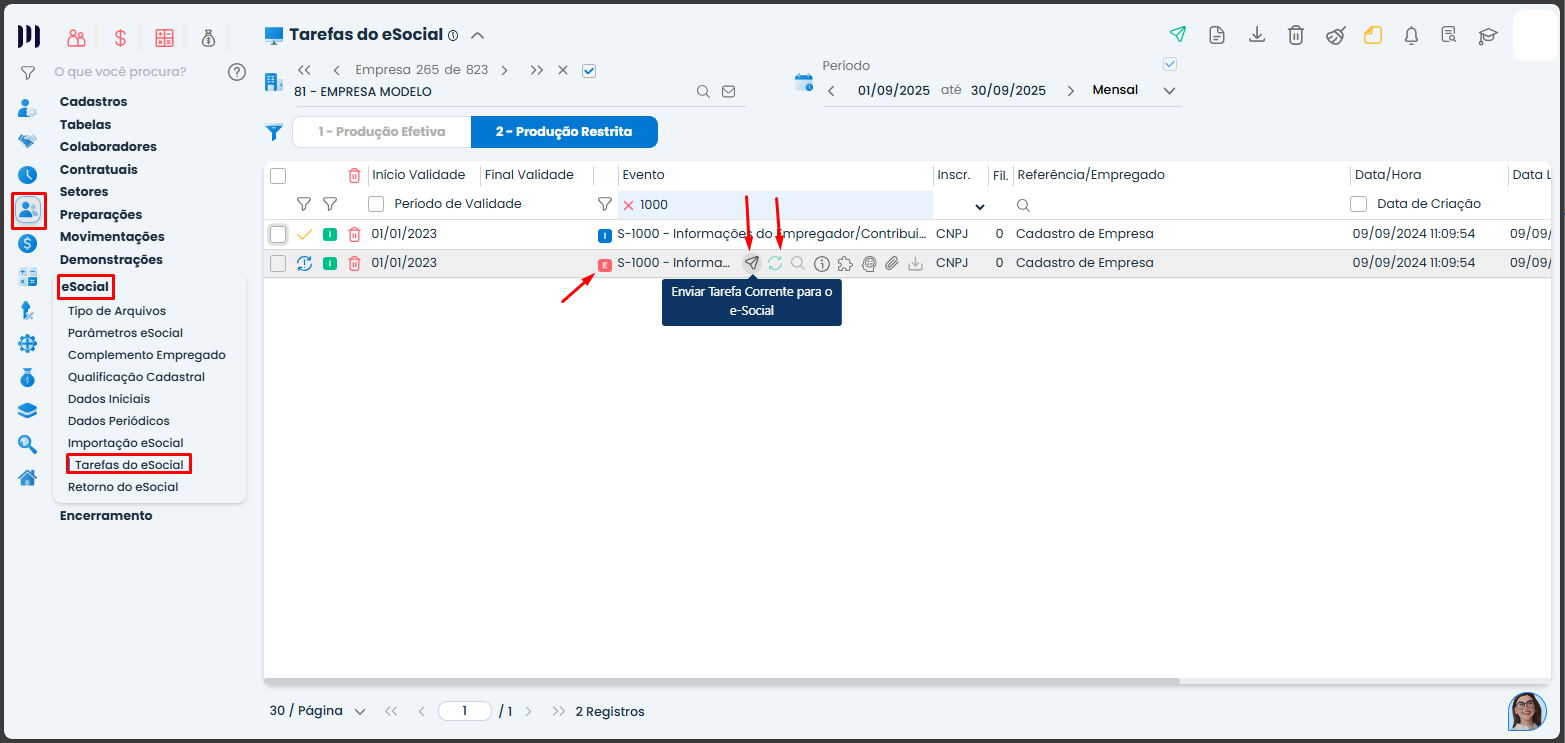Toggle the checkbox next to company navigation
The width and height of the screenshot is (1565, 743).
(x=589, y=70)
